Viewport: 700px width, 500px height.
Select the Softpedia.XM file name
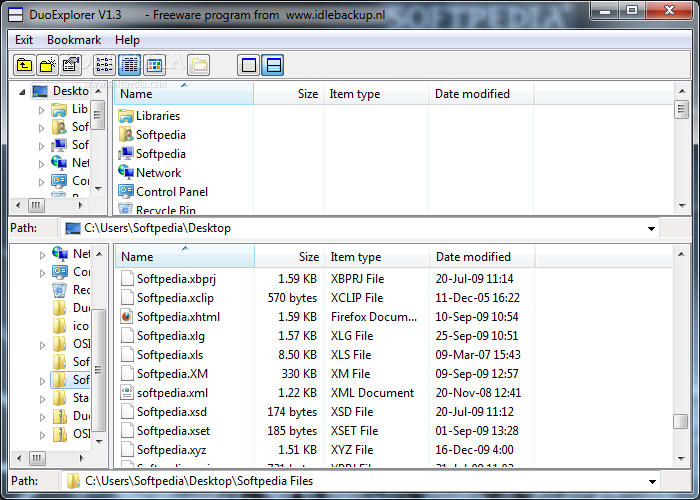click(172, 374)
